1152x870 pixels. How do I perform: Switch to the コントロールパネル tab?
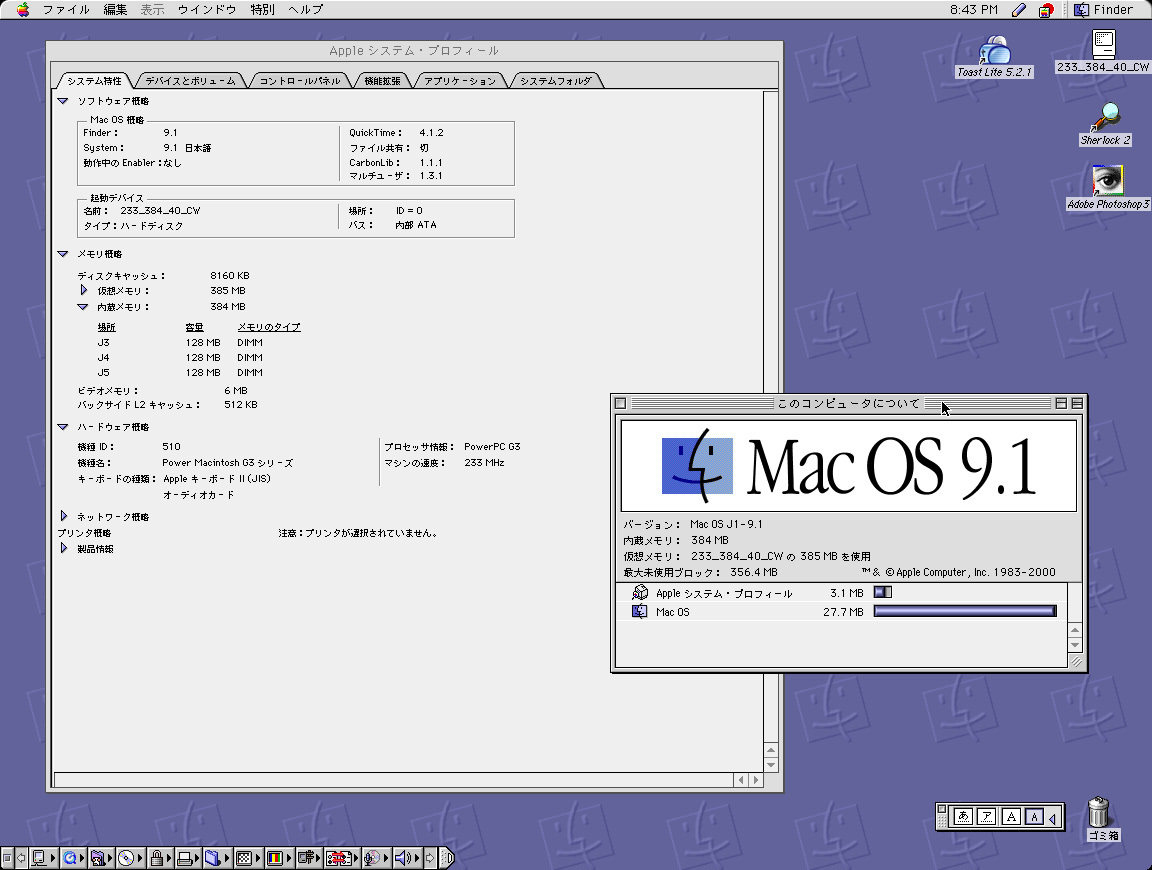[x=300, y=81]
